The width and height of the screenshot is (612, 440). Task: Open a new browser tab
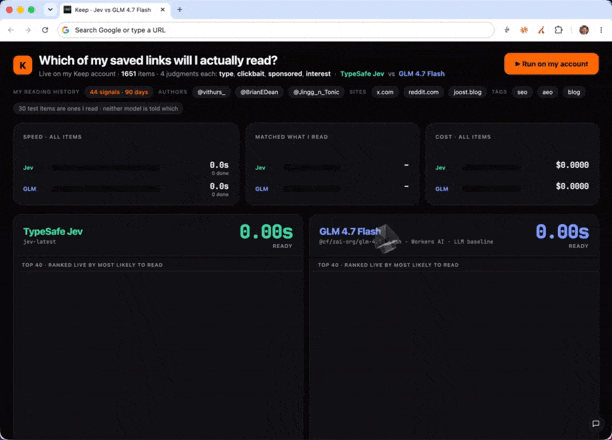pos(180,9)
